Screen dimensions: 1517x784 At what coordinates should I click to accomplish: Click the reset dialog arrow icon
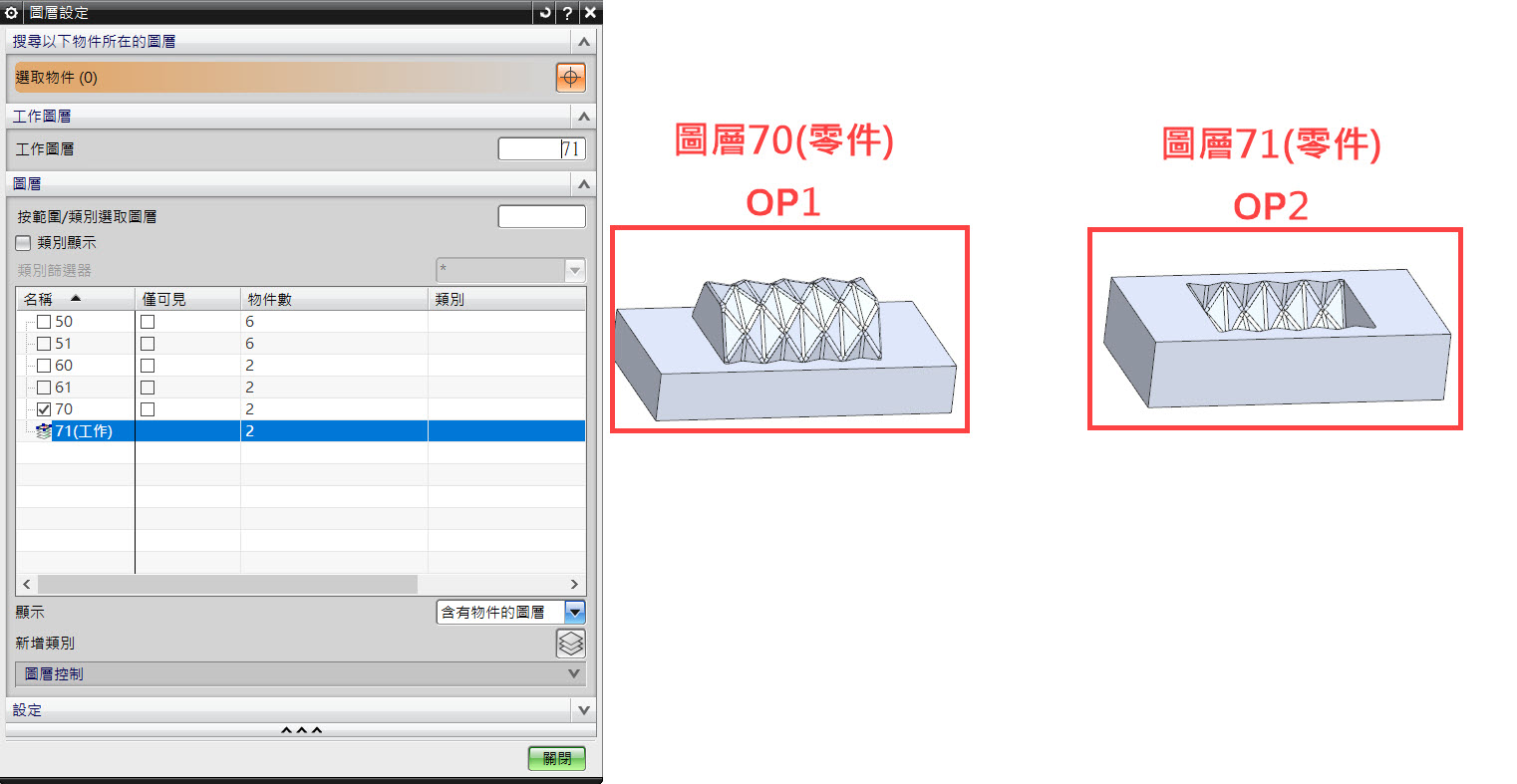click(544, 12)
